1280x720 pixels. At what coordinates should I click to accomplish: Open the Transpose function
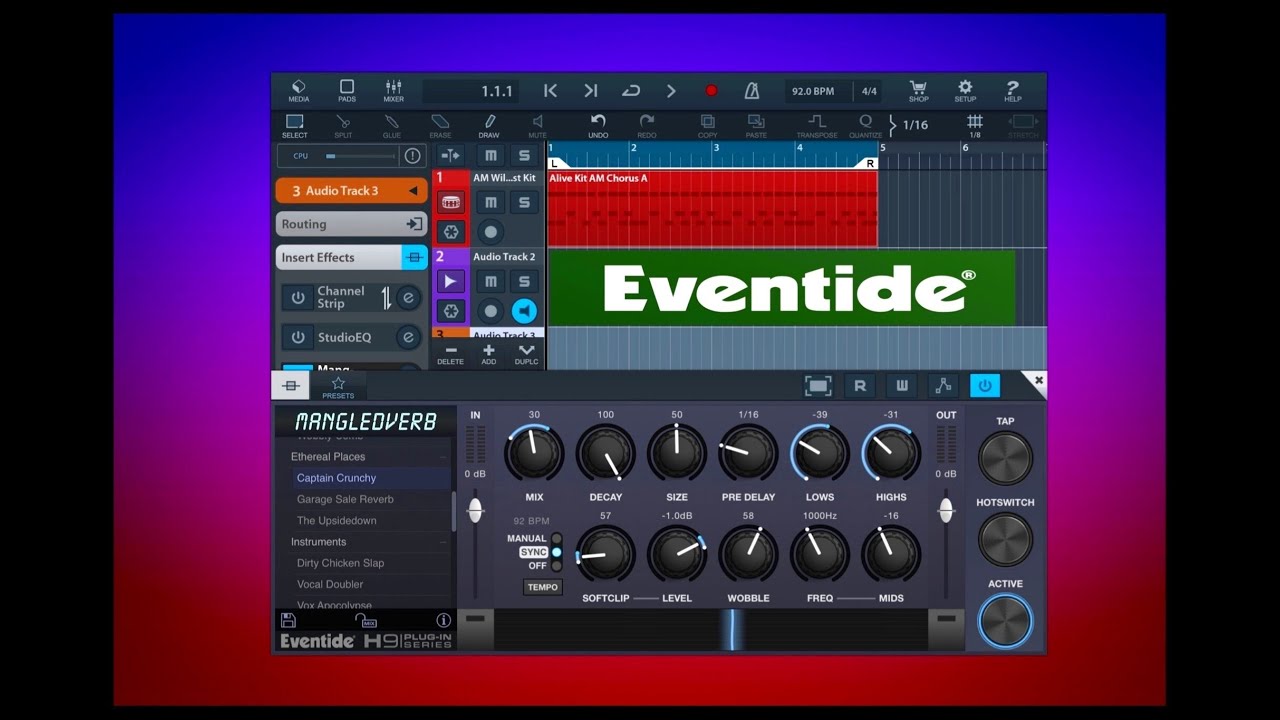click(x=817, y=126)
